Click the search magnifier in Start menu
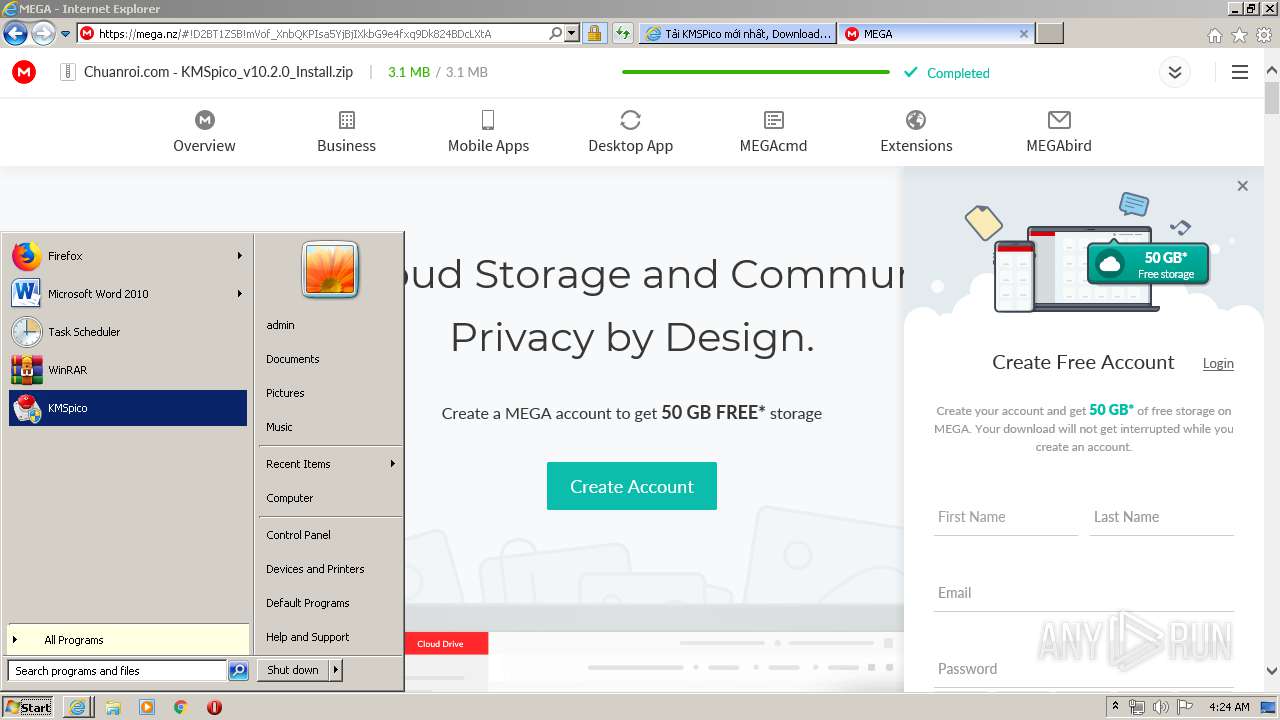Image resolution: width=1280 pixels, height=720 pixels. click(x=238, y=671)
